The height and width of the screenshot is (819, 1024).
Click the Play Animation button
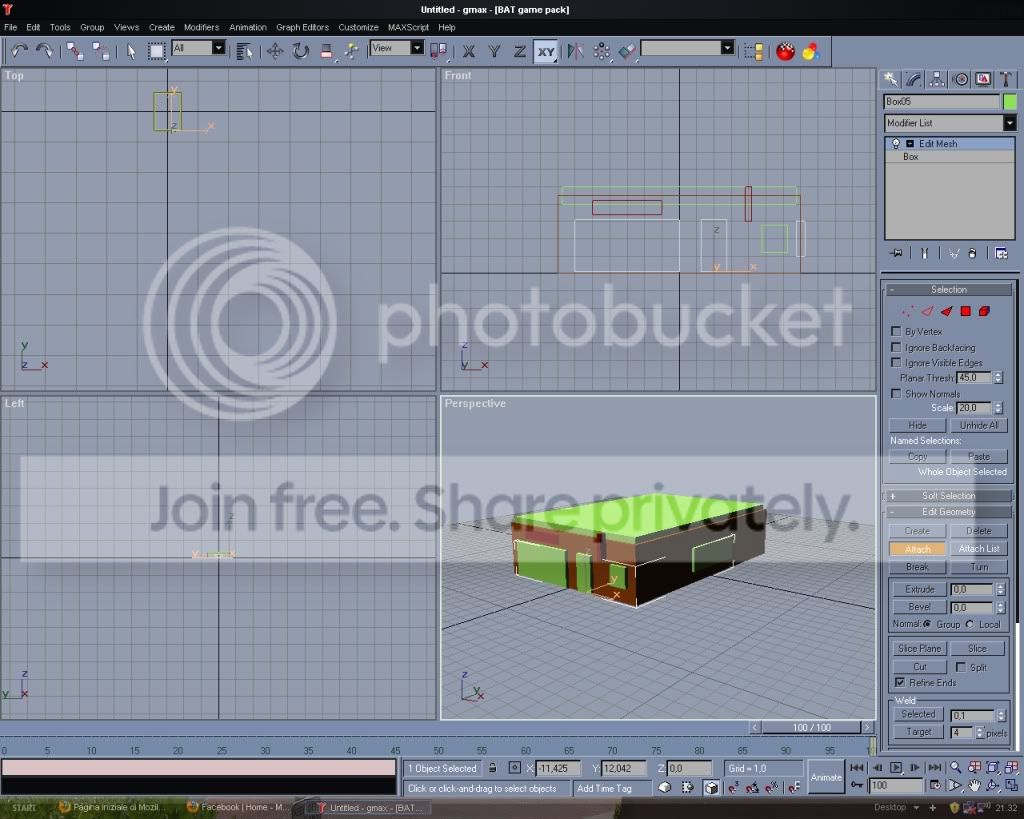pos(896,767)
